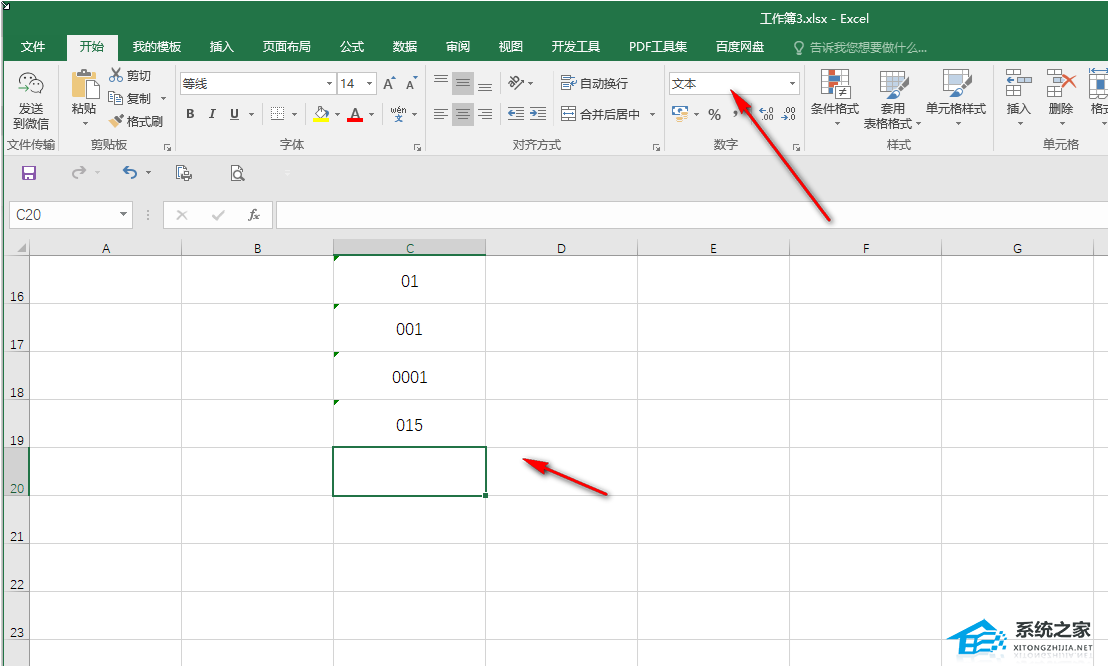Open the 公式 (Formulas) ribbon tab

[352, 47]
